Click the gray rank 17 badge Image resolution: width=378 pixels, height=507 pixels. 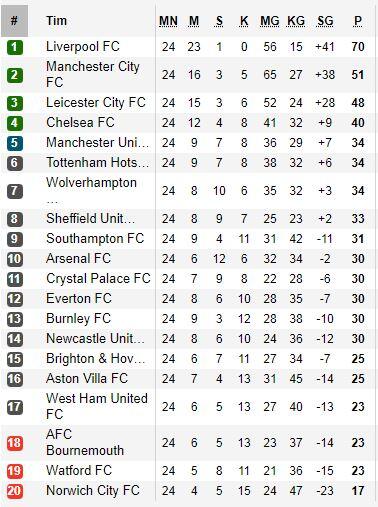pos(15,407)
